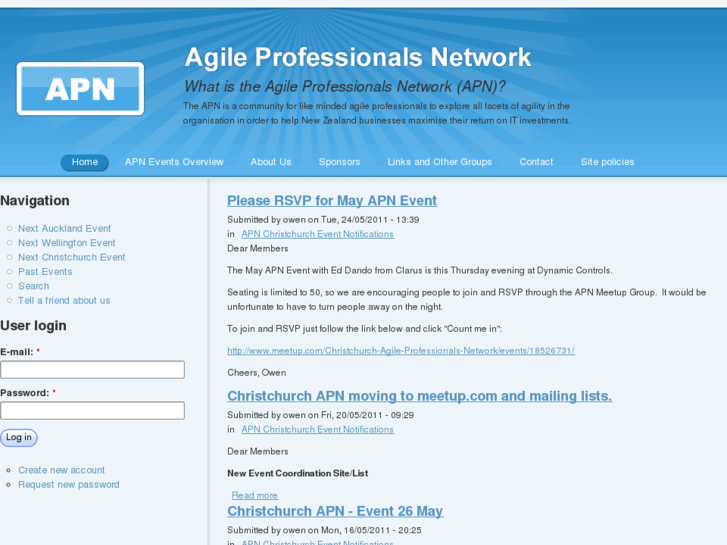This screenshot has height=545, width=727.
Task: Open the Contact page
Action: [536, 162]
